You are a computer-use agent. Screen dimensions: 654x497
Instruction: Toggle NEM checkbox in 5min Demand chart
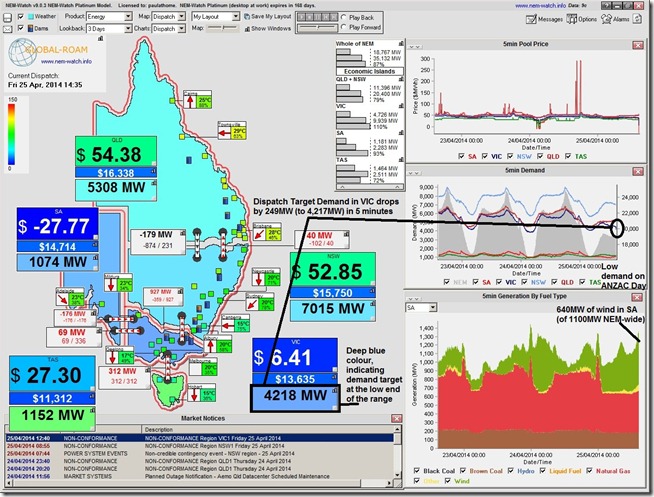point(446,282)
